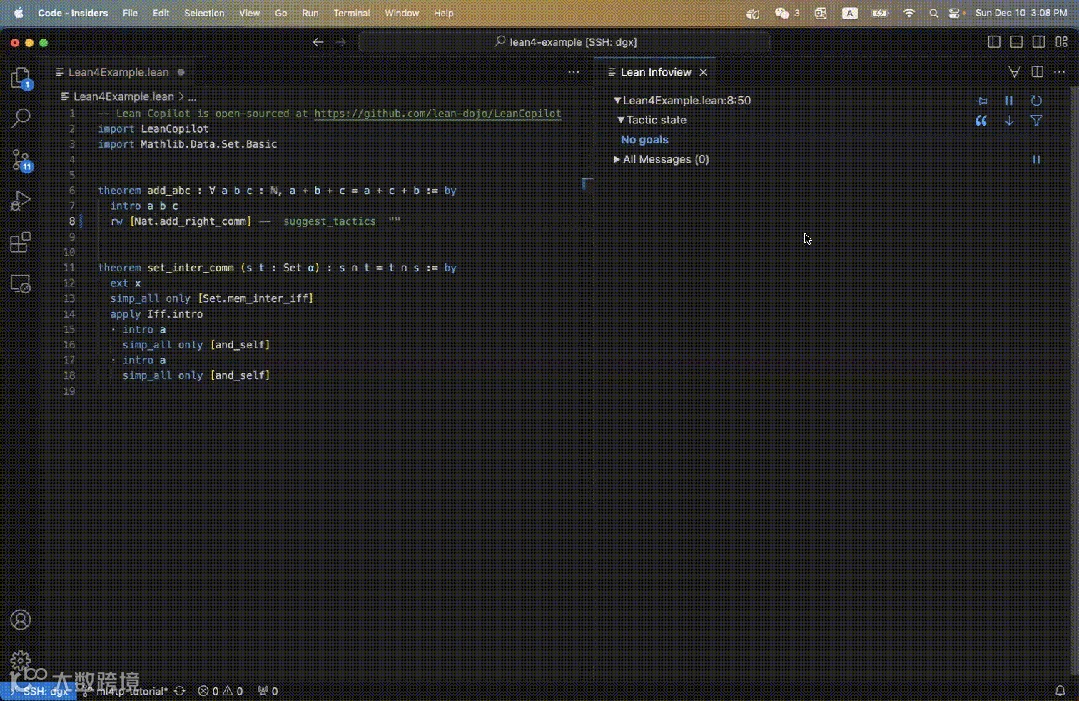The image size is (1079, 701).
Task: Pause updating of the Infoview goal
Action: click(1009, 101)
